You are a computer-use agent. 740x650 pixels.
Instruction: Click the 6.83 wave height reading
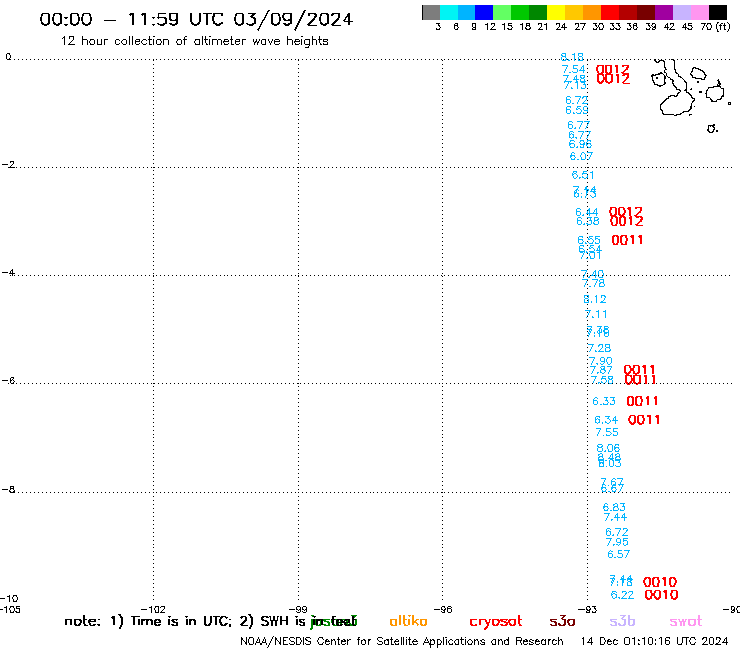(x=614, y=507)
